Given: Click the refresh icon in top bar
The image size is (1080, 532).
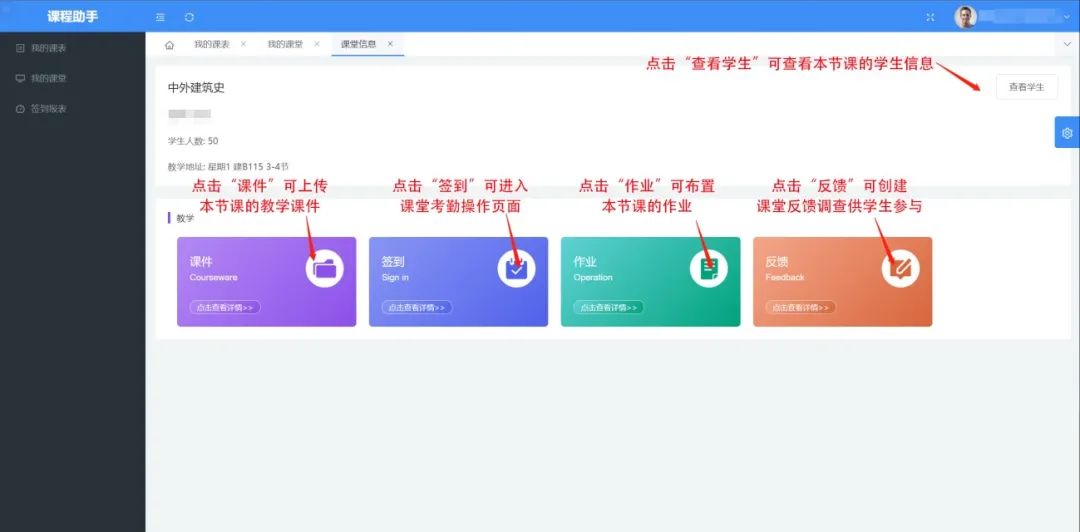Looking at the screenshot, I should [189, 17].
